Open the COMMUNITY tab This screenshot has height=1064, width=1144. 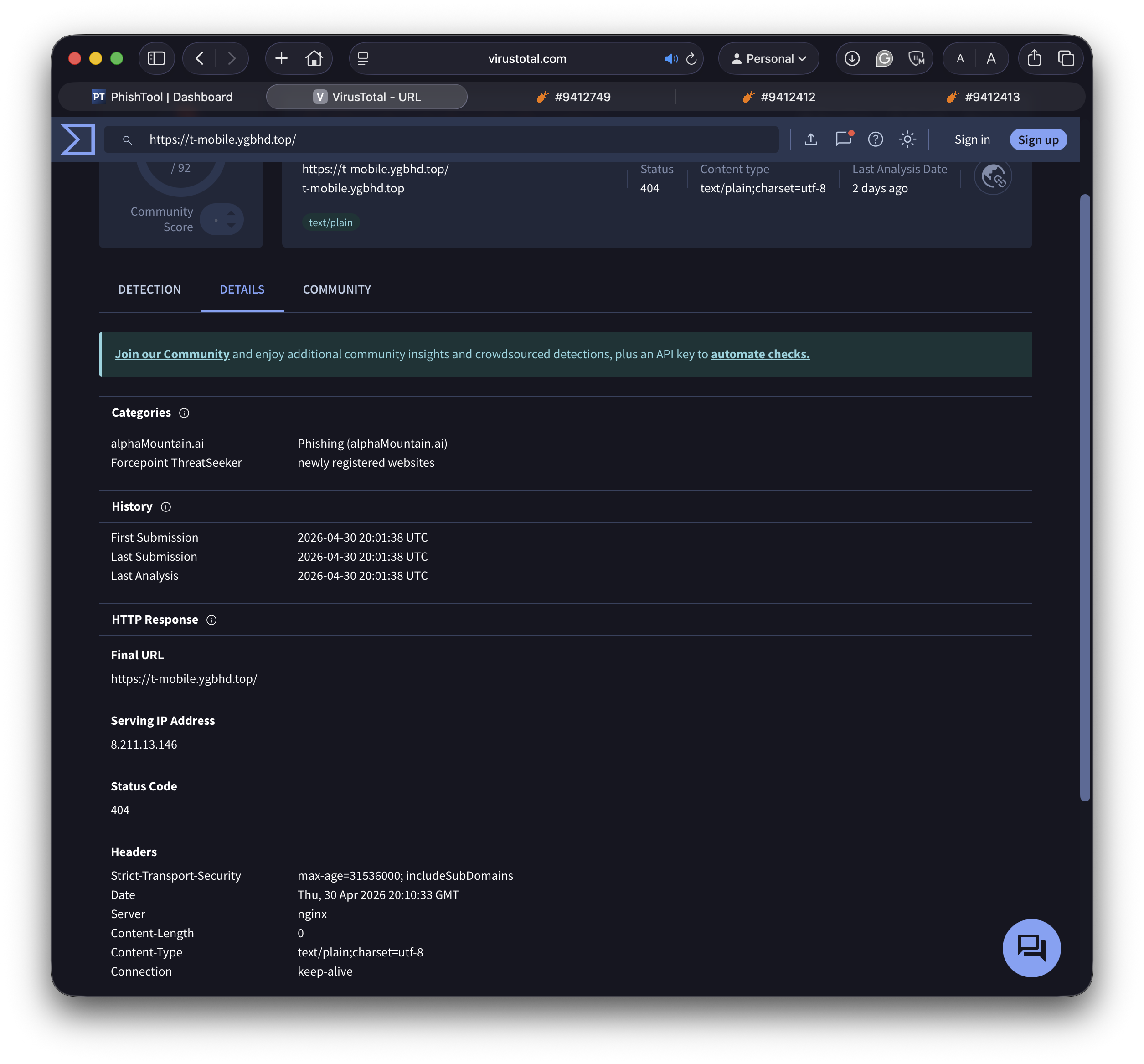(x=337, y=289)
